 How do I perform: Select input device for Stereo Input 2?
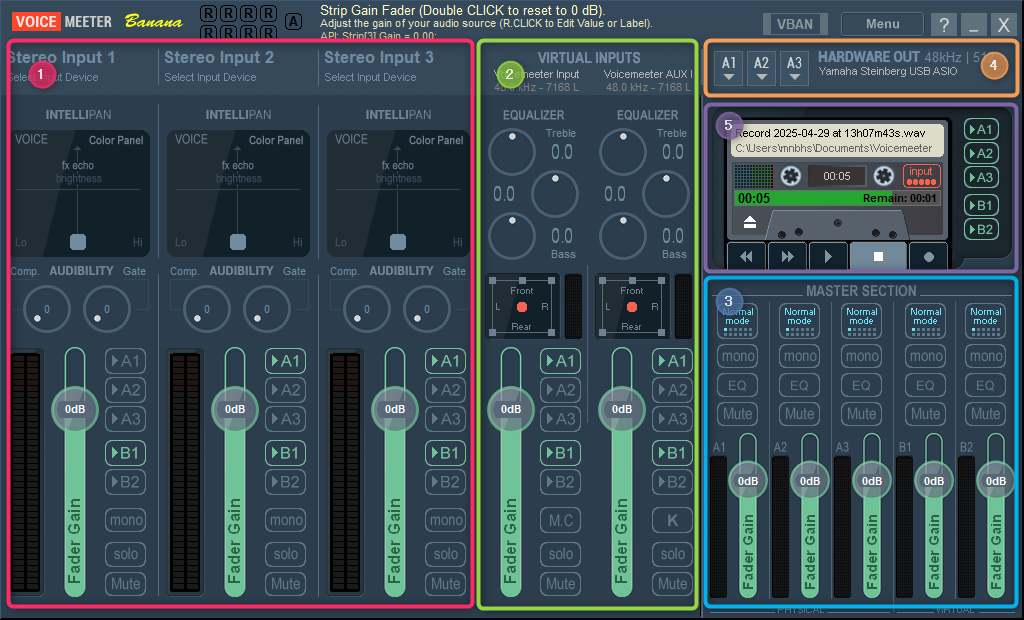pos(210,77)
